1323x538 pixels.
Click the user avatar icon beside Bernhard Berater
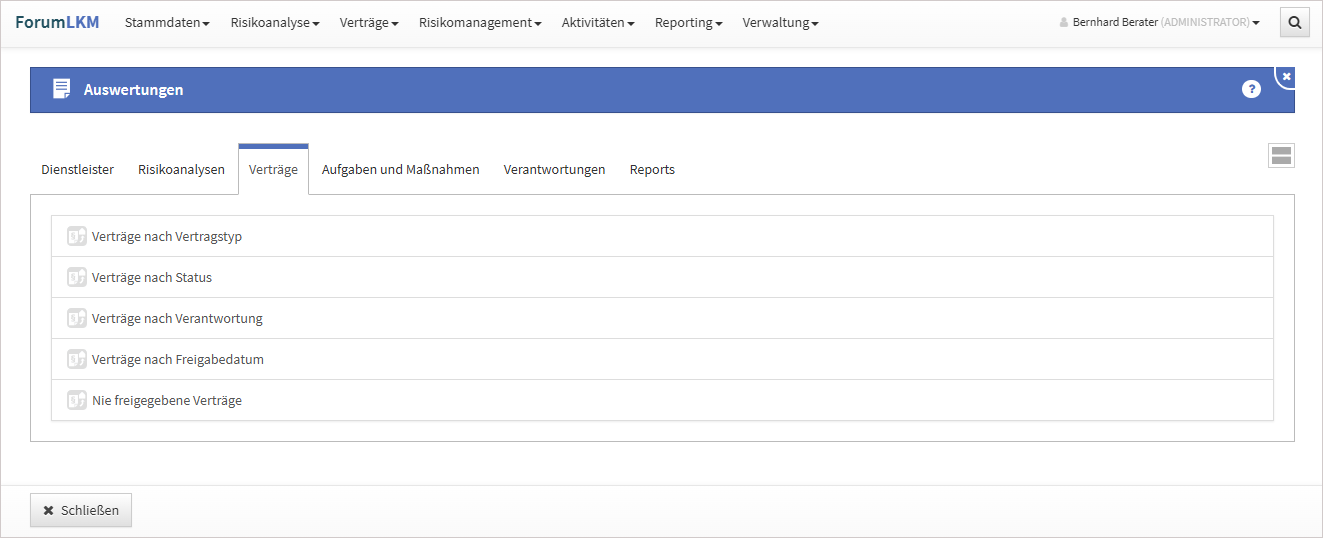1064,22
